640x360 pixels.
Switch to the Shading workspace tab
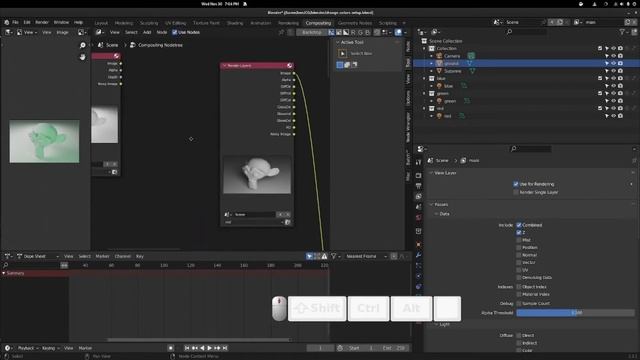pyautogui.click(x=235, y=23)
